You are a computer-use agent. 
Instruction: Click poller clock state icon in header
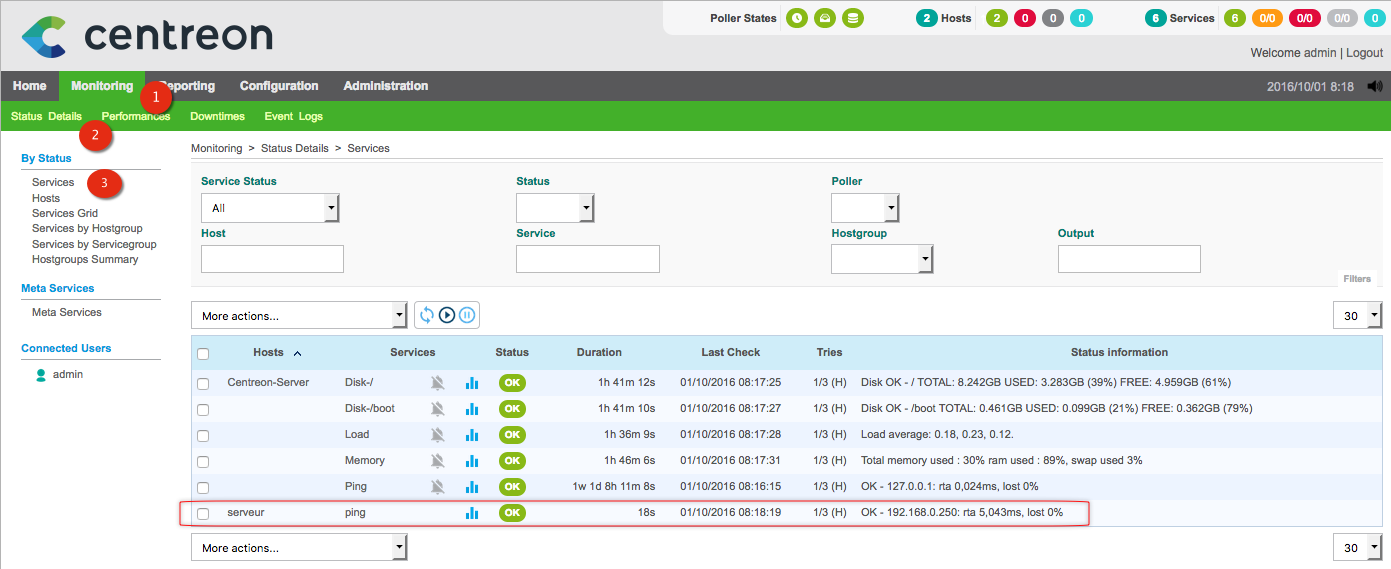point(796,18)
